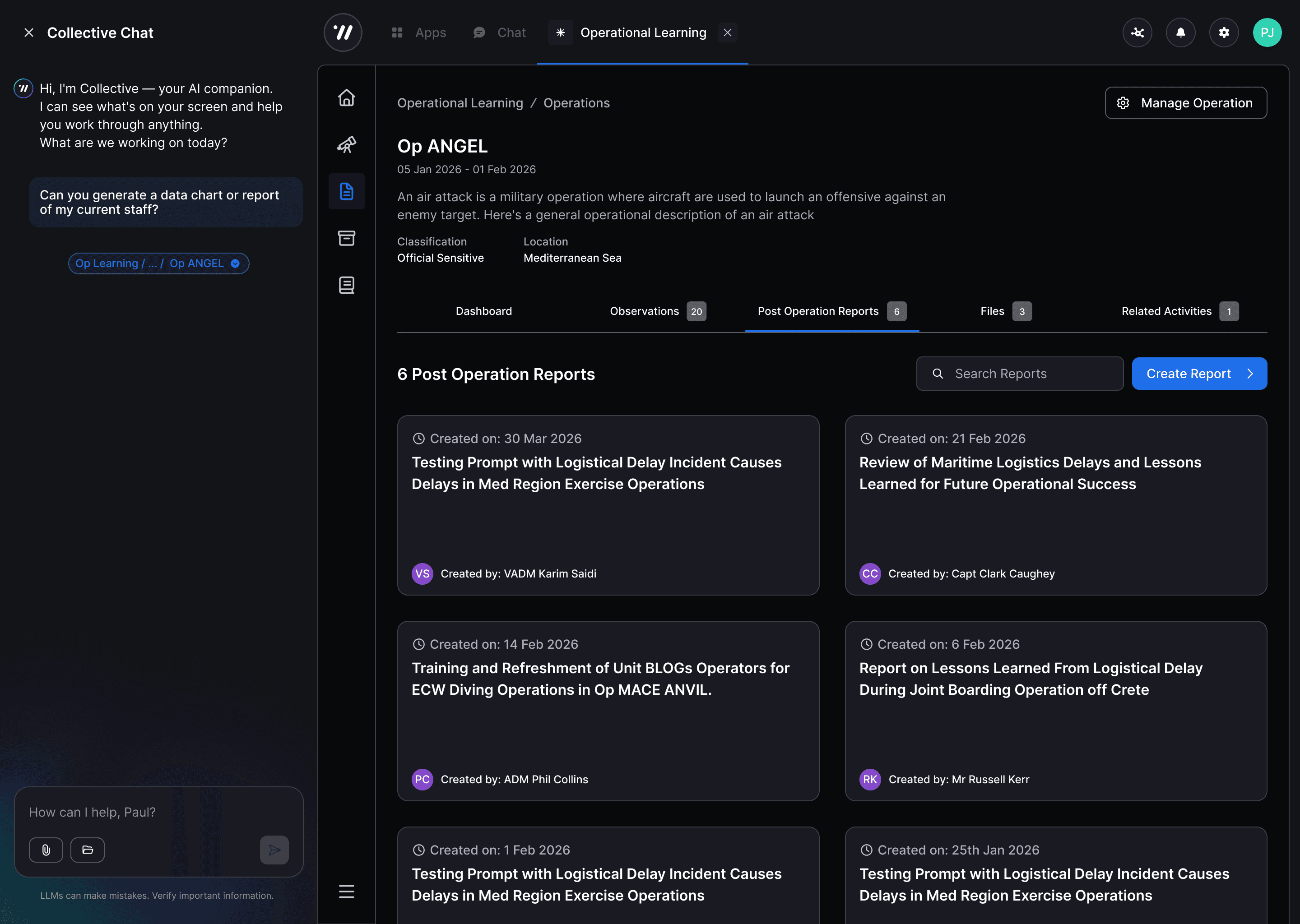Screen dimensions: 1300x924
Task: Click the Operations breadcrumb link
Action: point(576,103)
